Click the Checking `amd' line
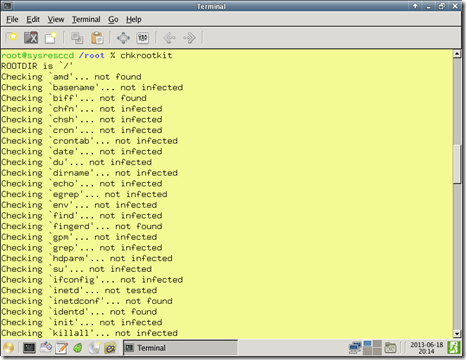The height and width of the screenshot is (360, 466). pos(71,77)
